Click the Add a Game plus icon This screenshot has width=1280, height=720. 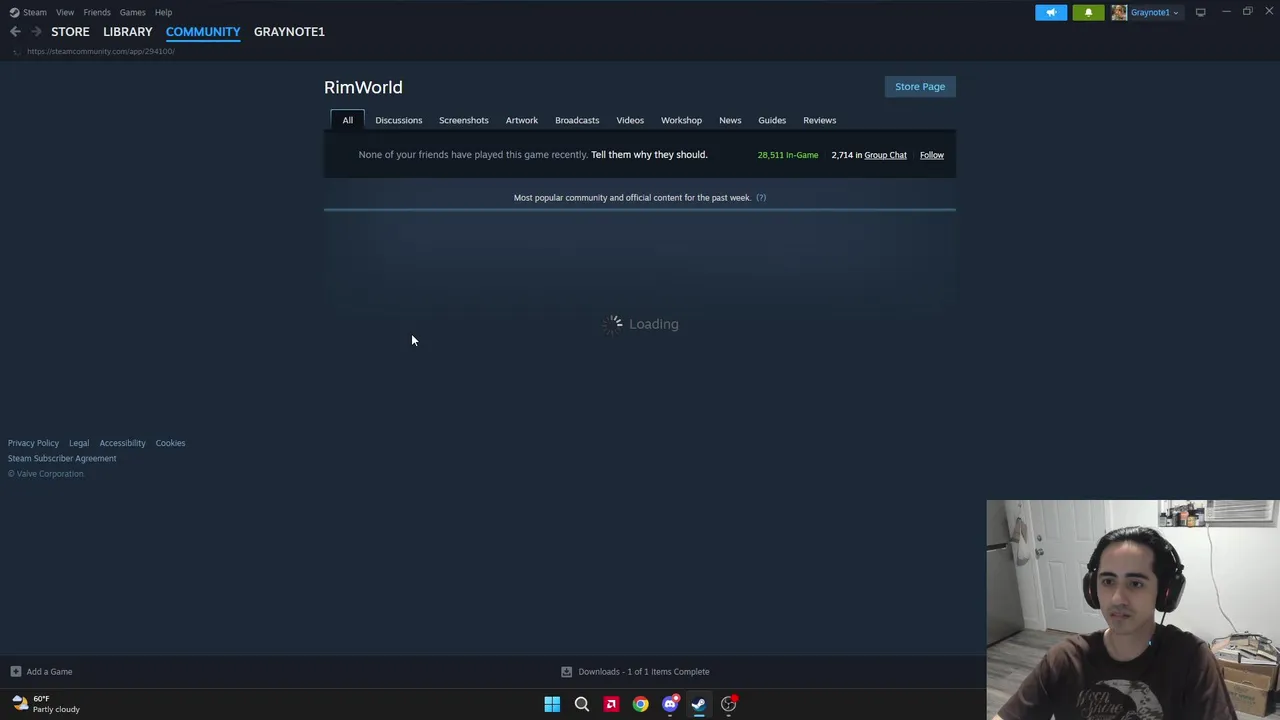pos(15,672)
